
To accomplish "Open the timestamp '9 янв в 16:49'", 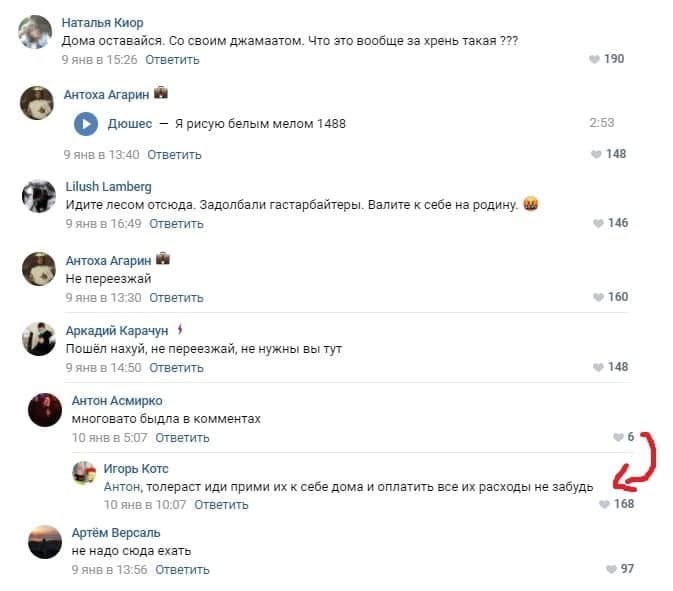I will 103,224.
